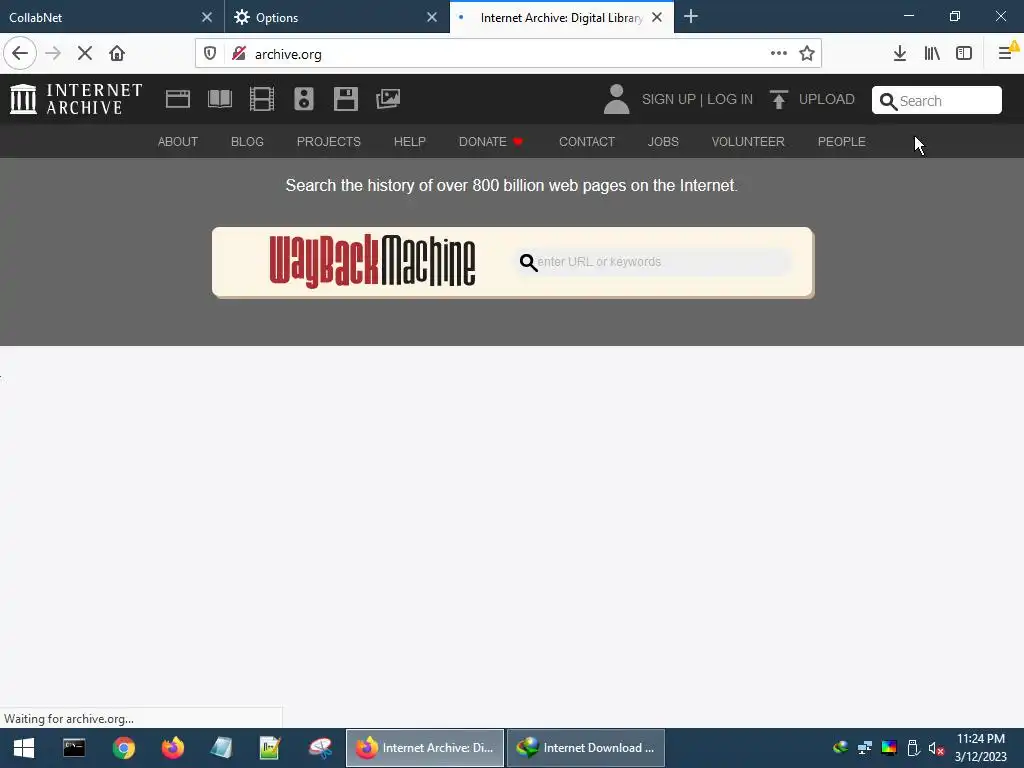
Task: Open the JOBS page
Action: (663, 142)
